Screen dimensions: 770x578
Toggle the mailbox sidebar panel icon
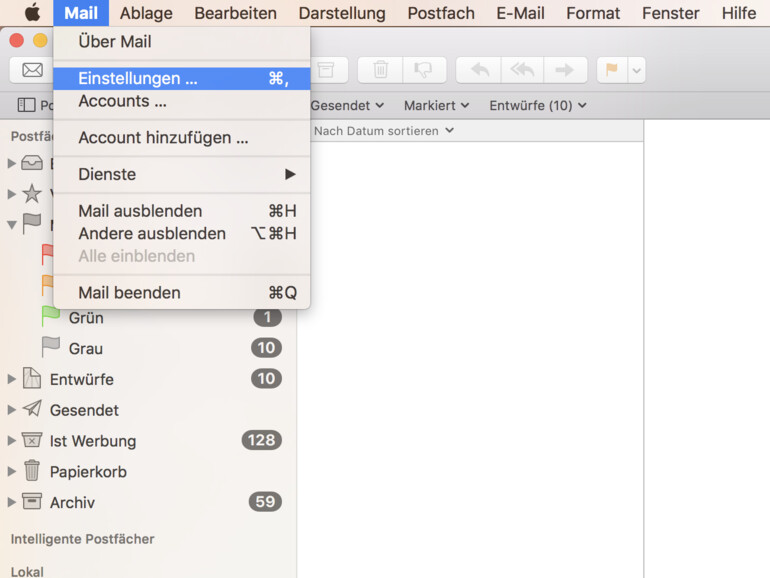point(27,105)
